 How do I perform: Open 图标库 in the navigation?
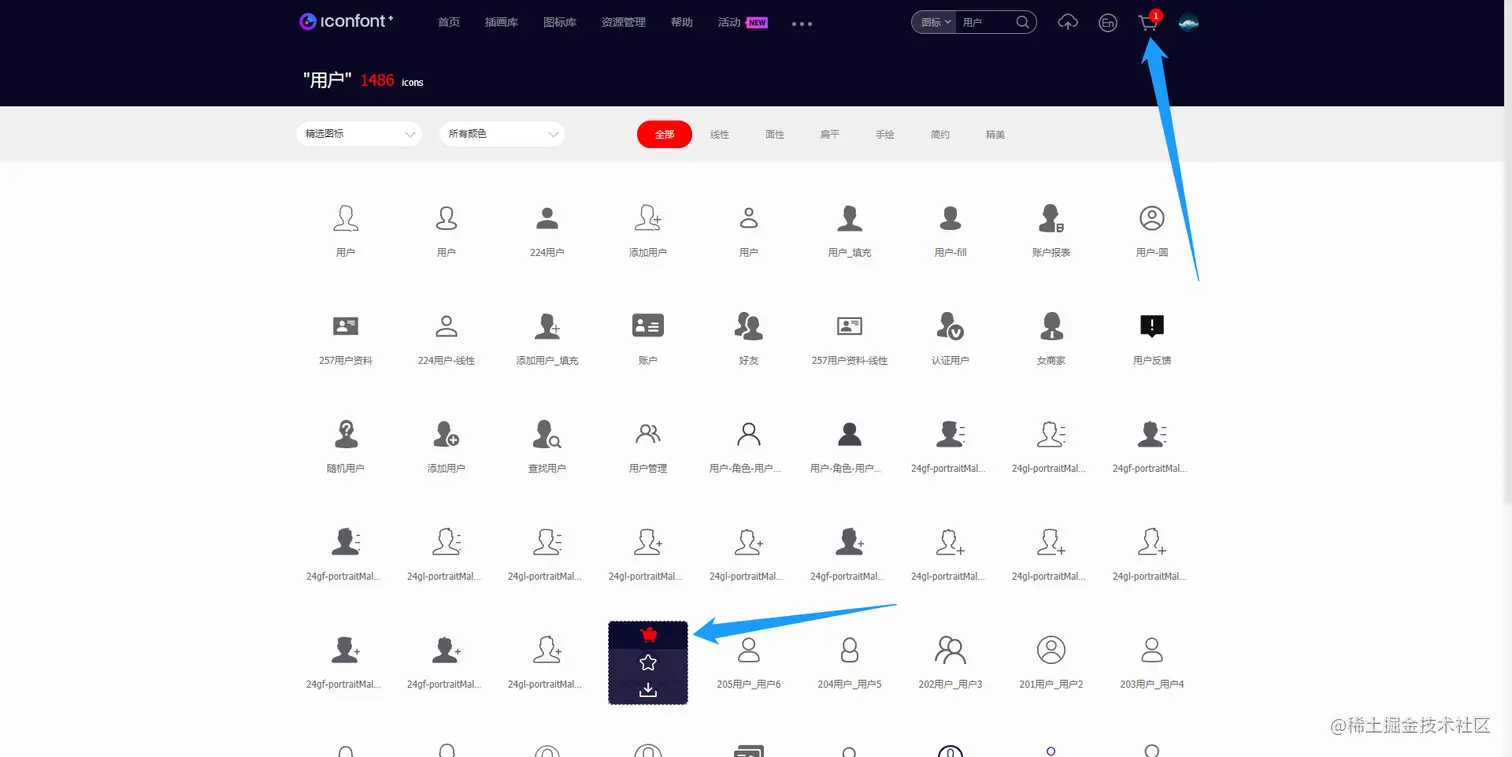560,22
